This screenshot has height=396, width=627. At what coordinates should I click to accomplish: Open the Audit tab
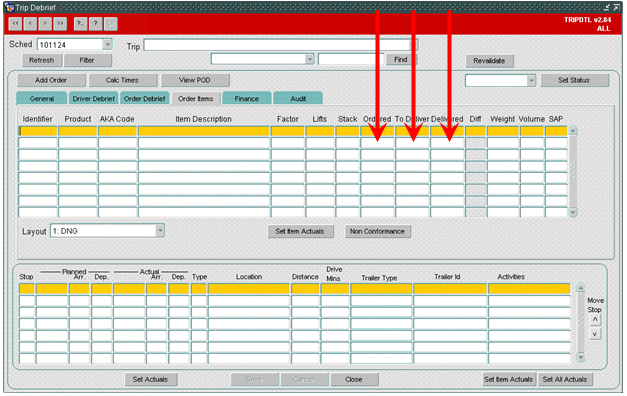tap(298, 98)
